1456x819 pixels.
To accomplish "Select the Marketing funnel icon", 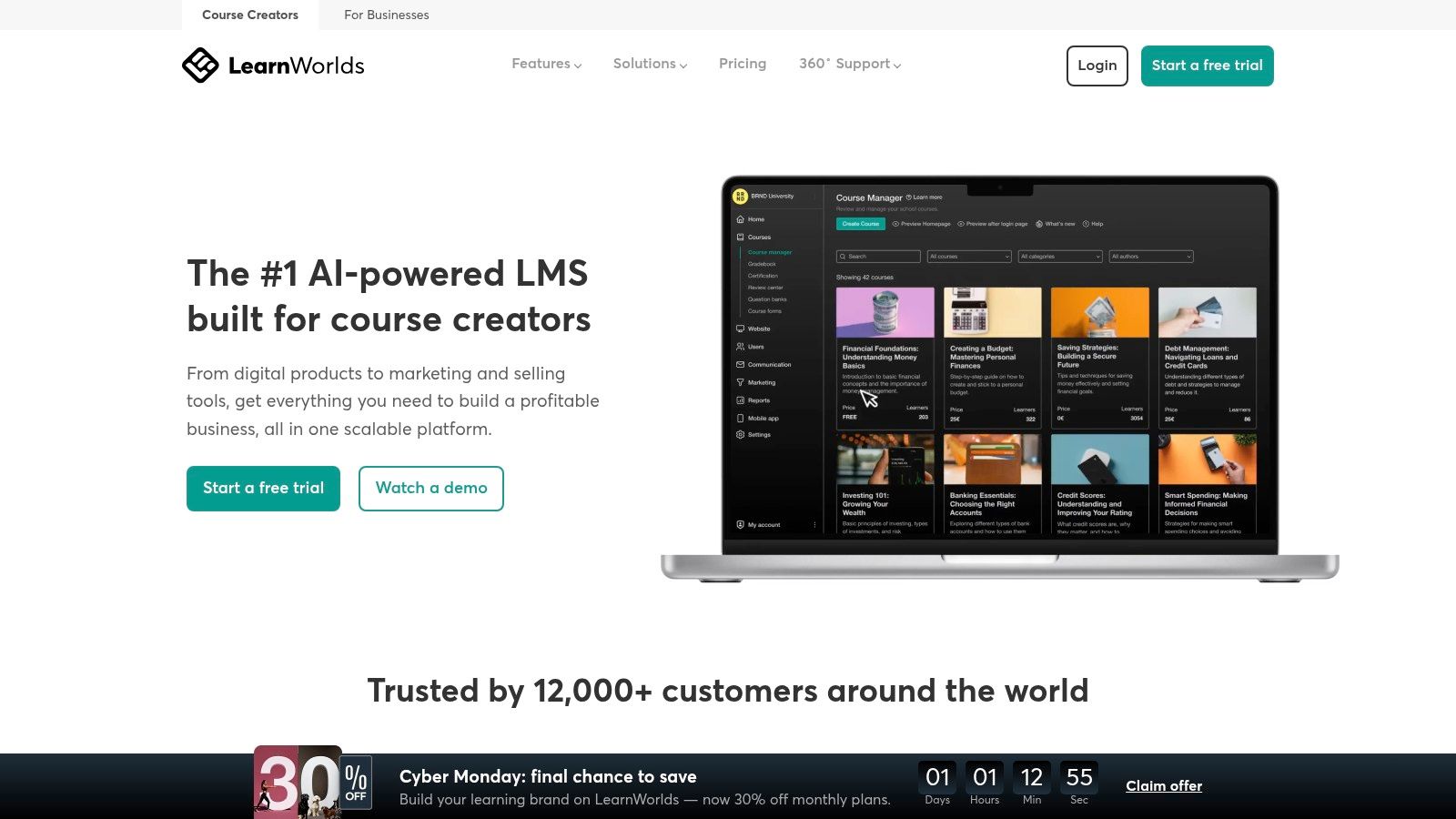I will pyautogui.click(x=740, y=383).
